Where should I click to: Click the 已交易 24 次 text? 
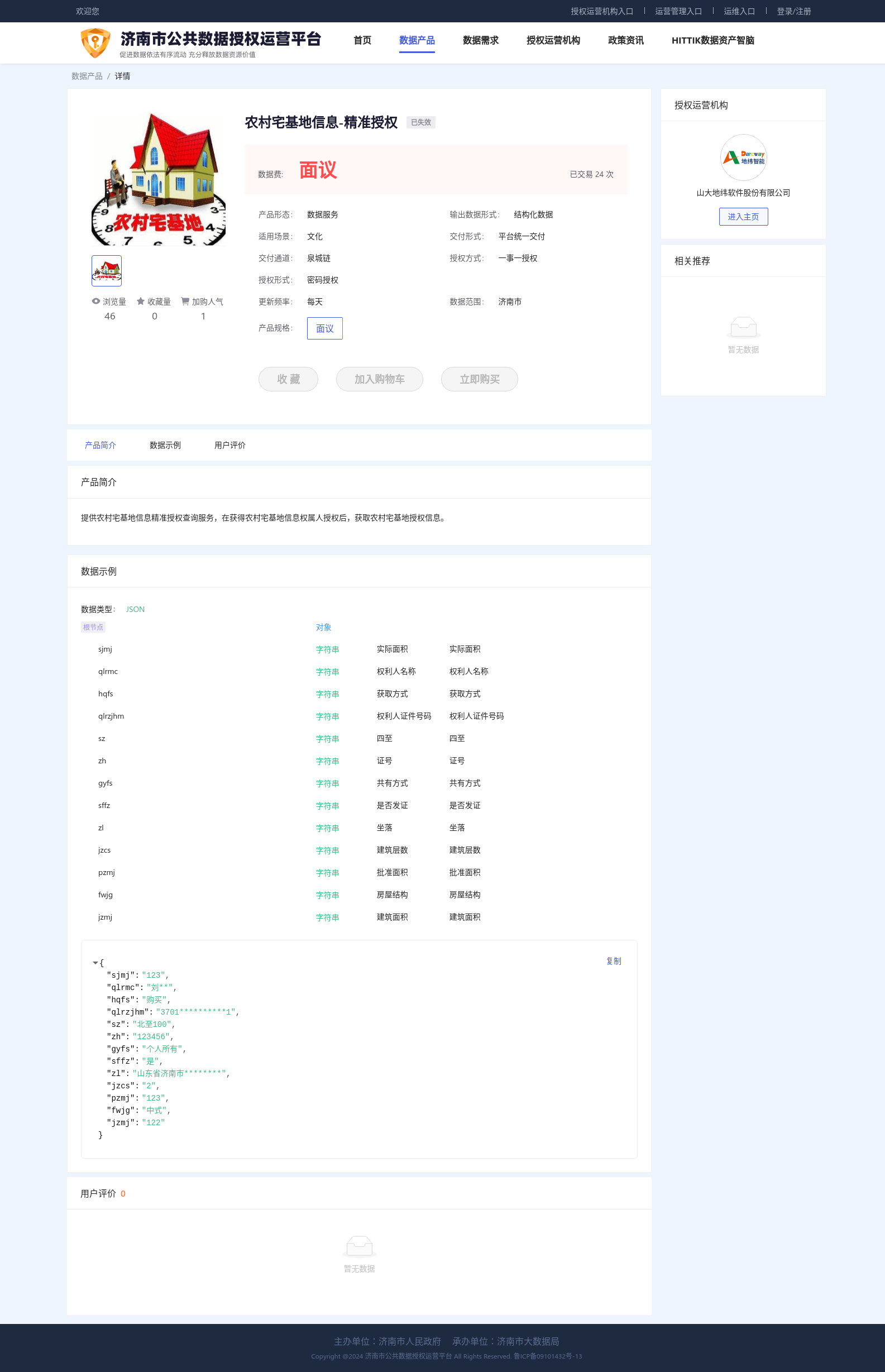[x=591, y=174]
